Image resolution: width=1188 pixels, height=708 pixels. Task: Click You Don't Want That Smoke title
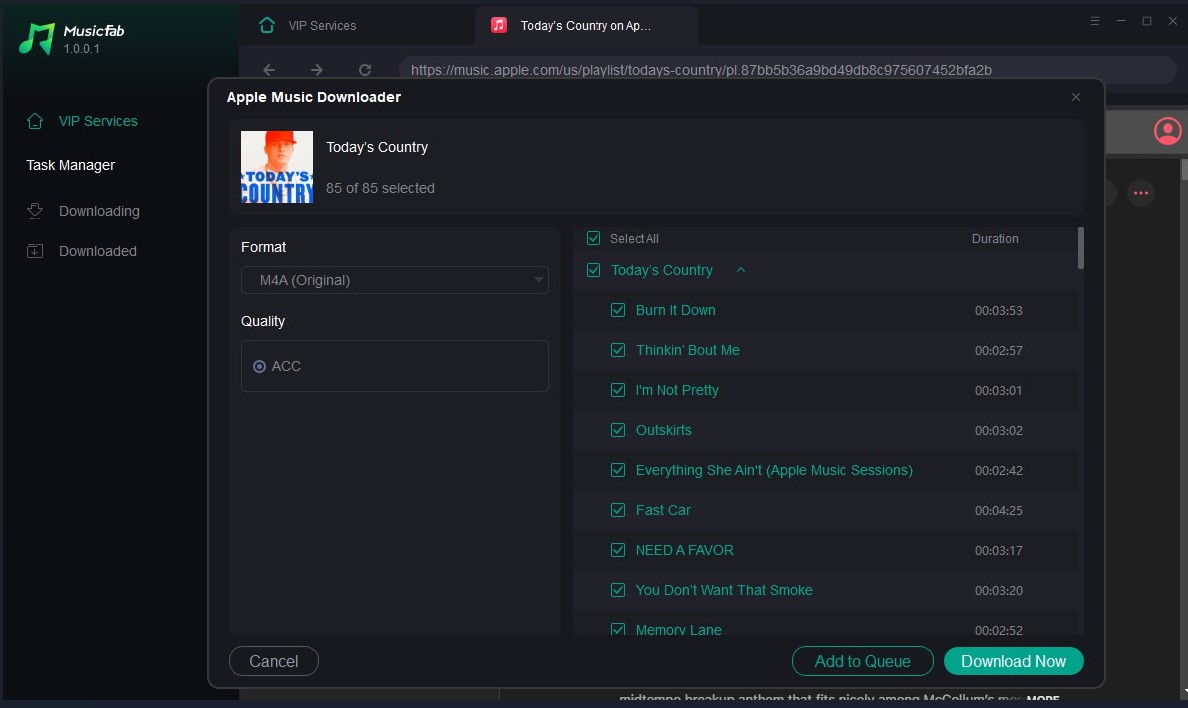(724, 590)
